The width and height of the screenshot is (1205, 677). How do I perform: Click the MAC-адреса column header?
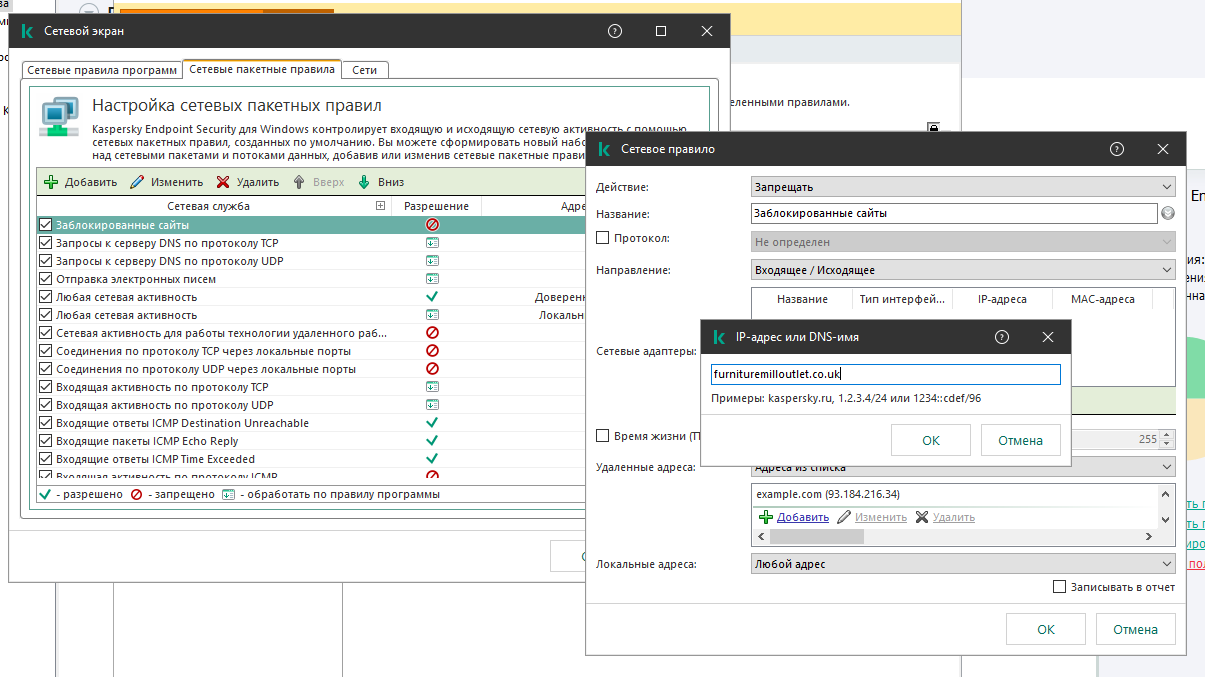tap(1102, 299)
